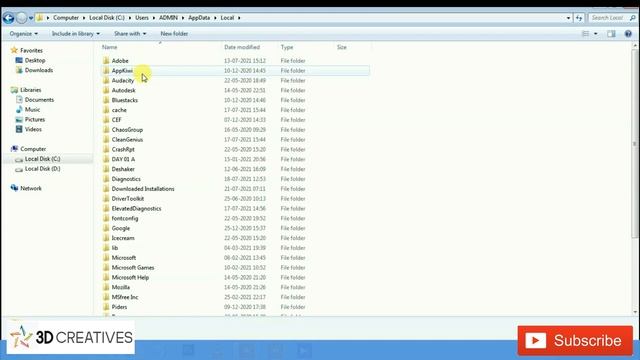Select the ChaosGroup folder icon
Viewport: 640px width, 360px height.
tap(106, 129)
